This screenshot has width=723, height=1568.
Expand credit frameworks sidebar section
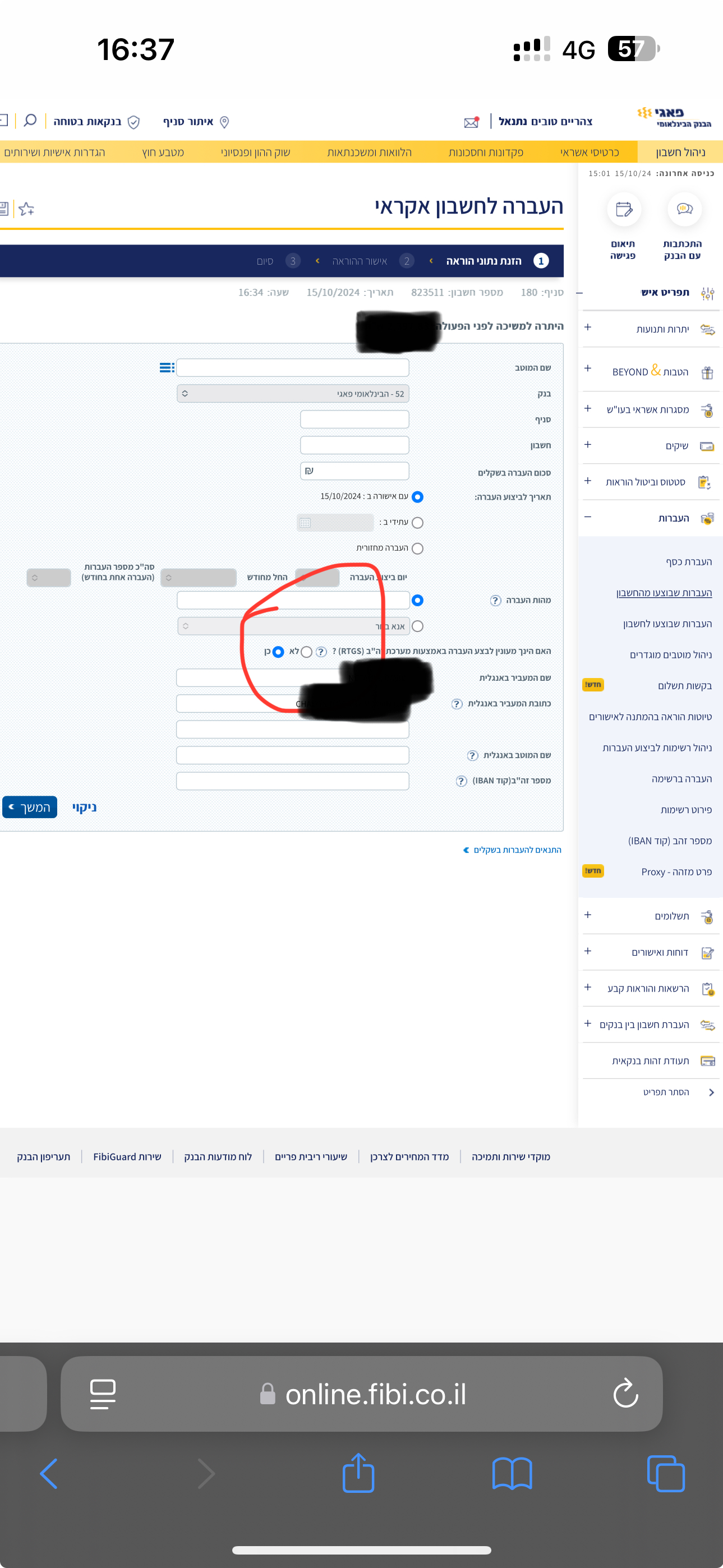[588, 408]
